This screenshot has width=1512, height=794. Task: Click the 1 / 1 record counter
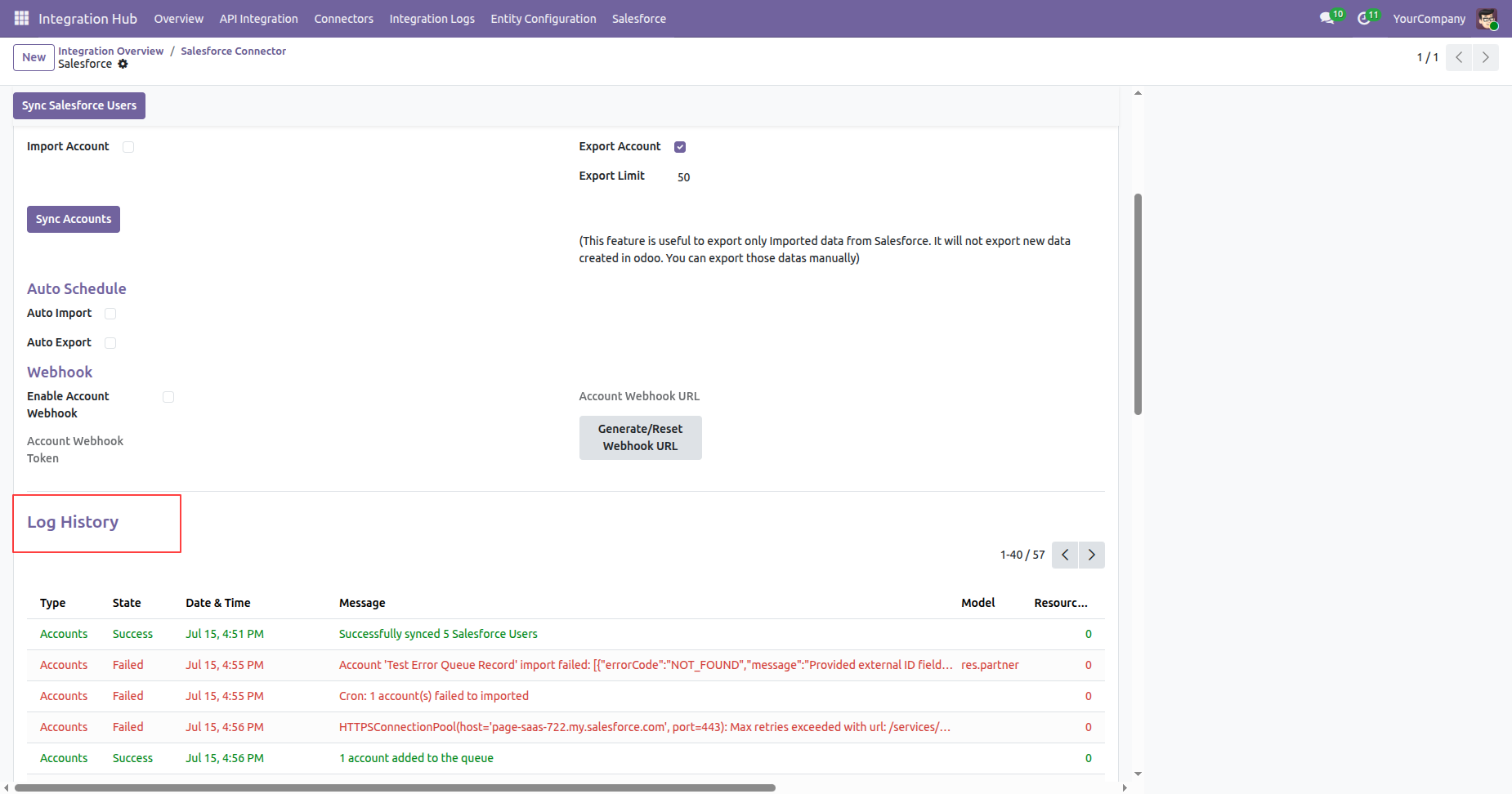pyautogui.click(x=1427, y=57)
